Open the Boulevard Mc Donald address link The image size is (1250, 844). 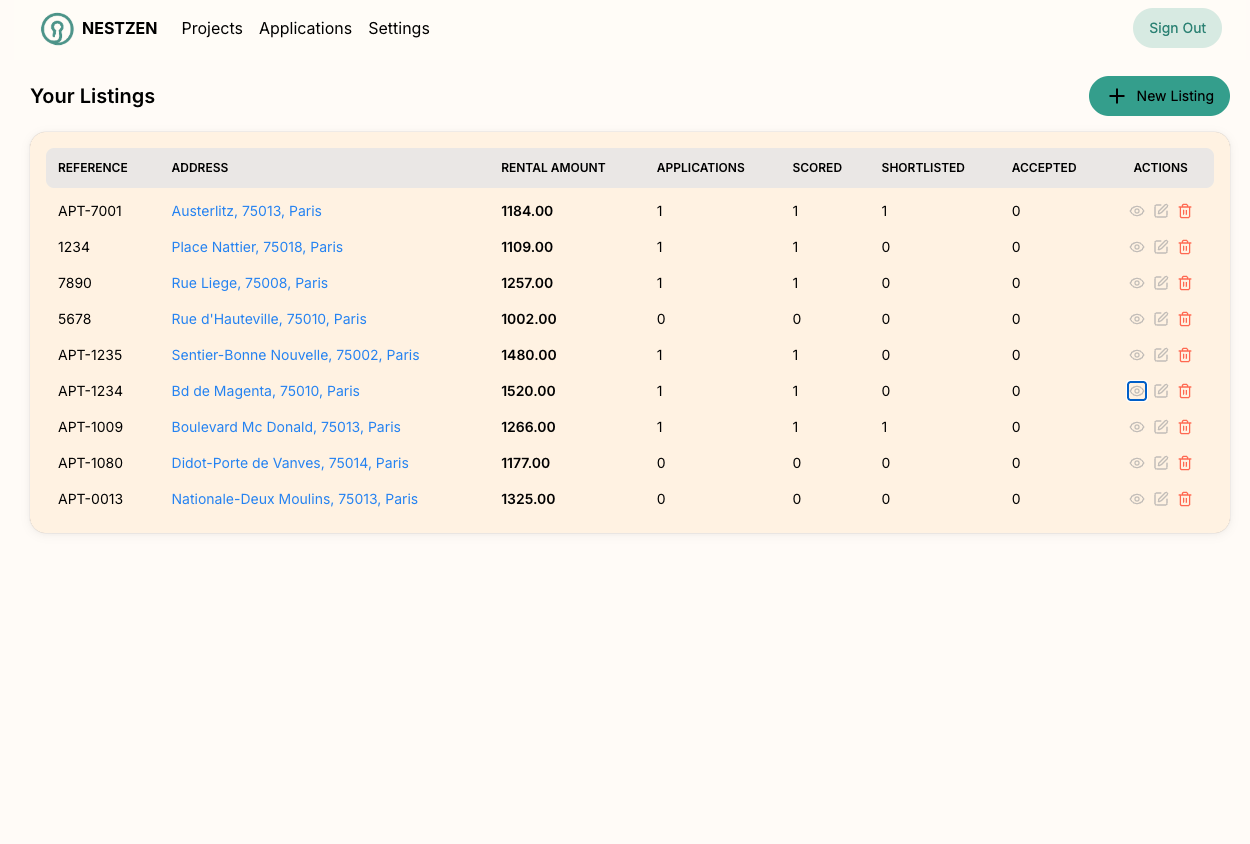pyautogui.click(x=286, y=427)
